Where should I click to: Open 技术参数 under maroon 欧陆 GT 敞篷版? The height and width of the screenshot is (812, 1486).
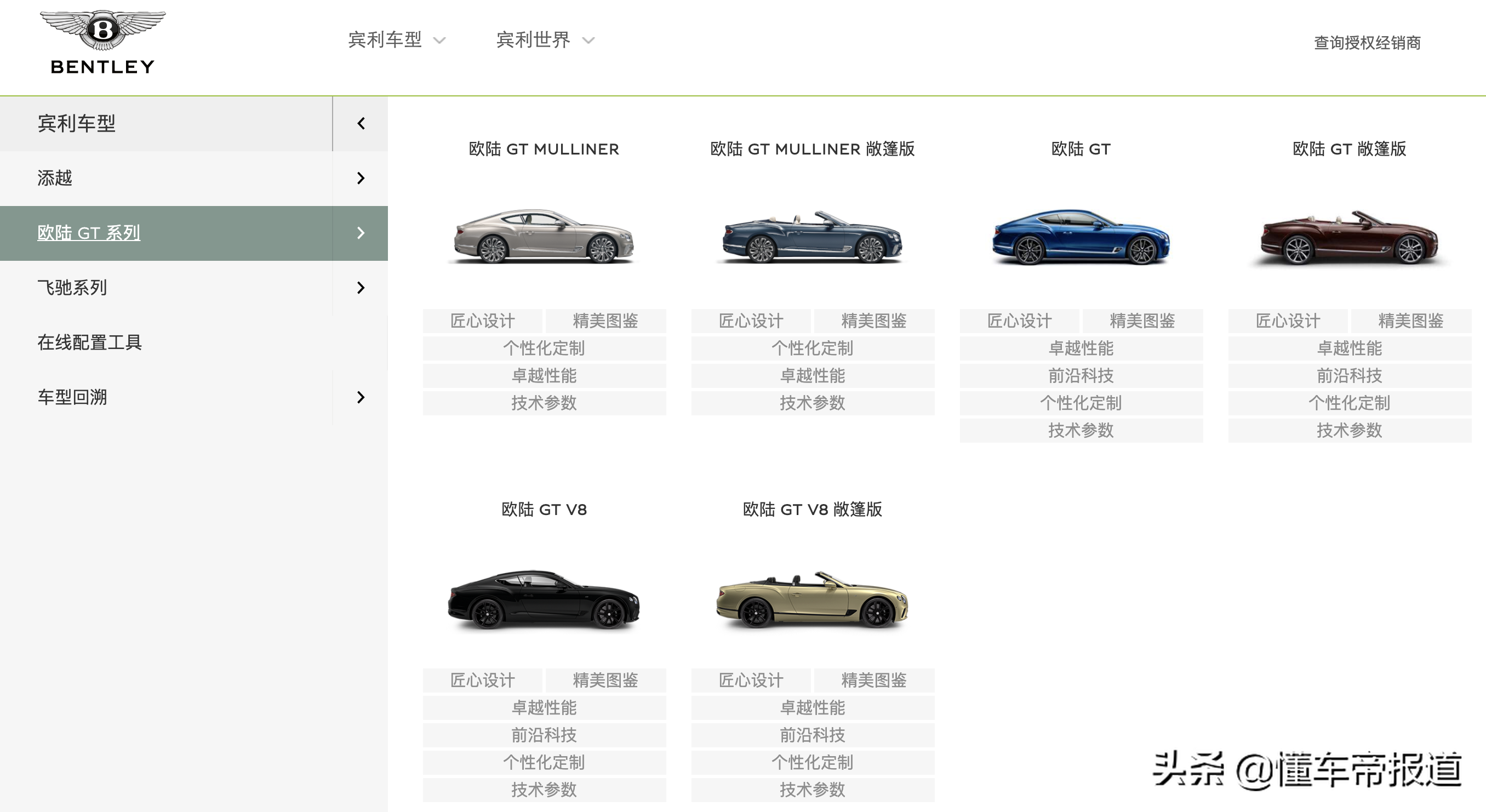(1349, 431)
